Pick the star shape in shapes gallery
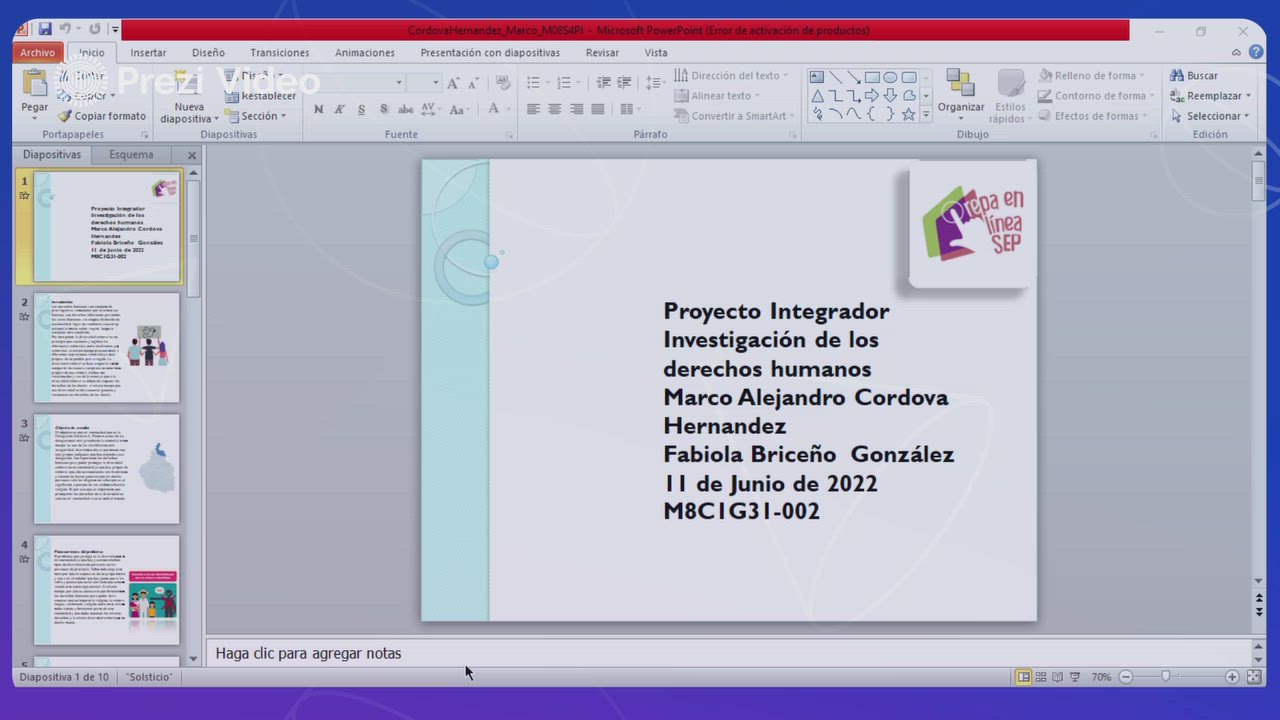The width and height of the screenshot is (1280, 720). (908, 114)
